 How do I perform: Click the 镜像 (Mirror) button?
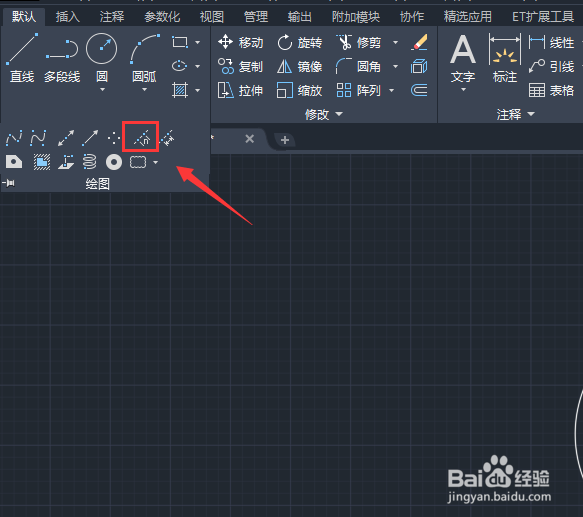point(300,67)
